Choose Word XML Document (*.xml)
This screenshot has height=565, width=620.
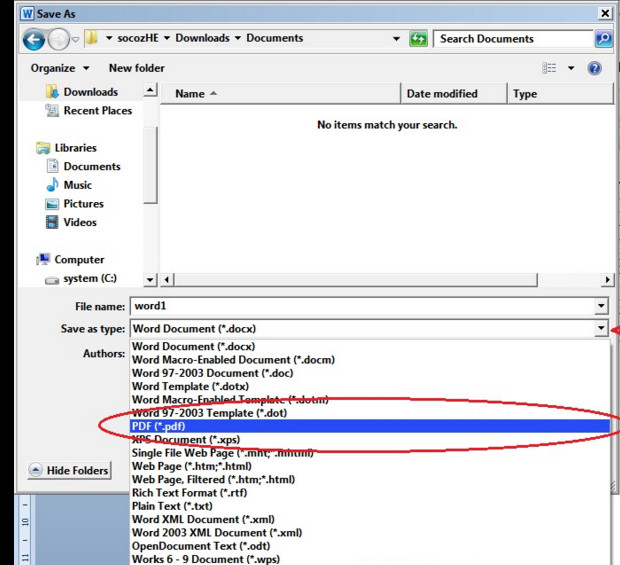(370, 520)
